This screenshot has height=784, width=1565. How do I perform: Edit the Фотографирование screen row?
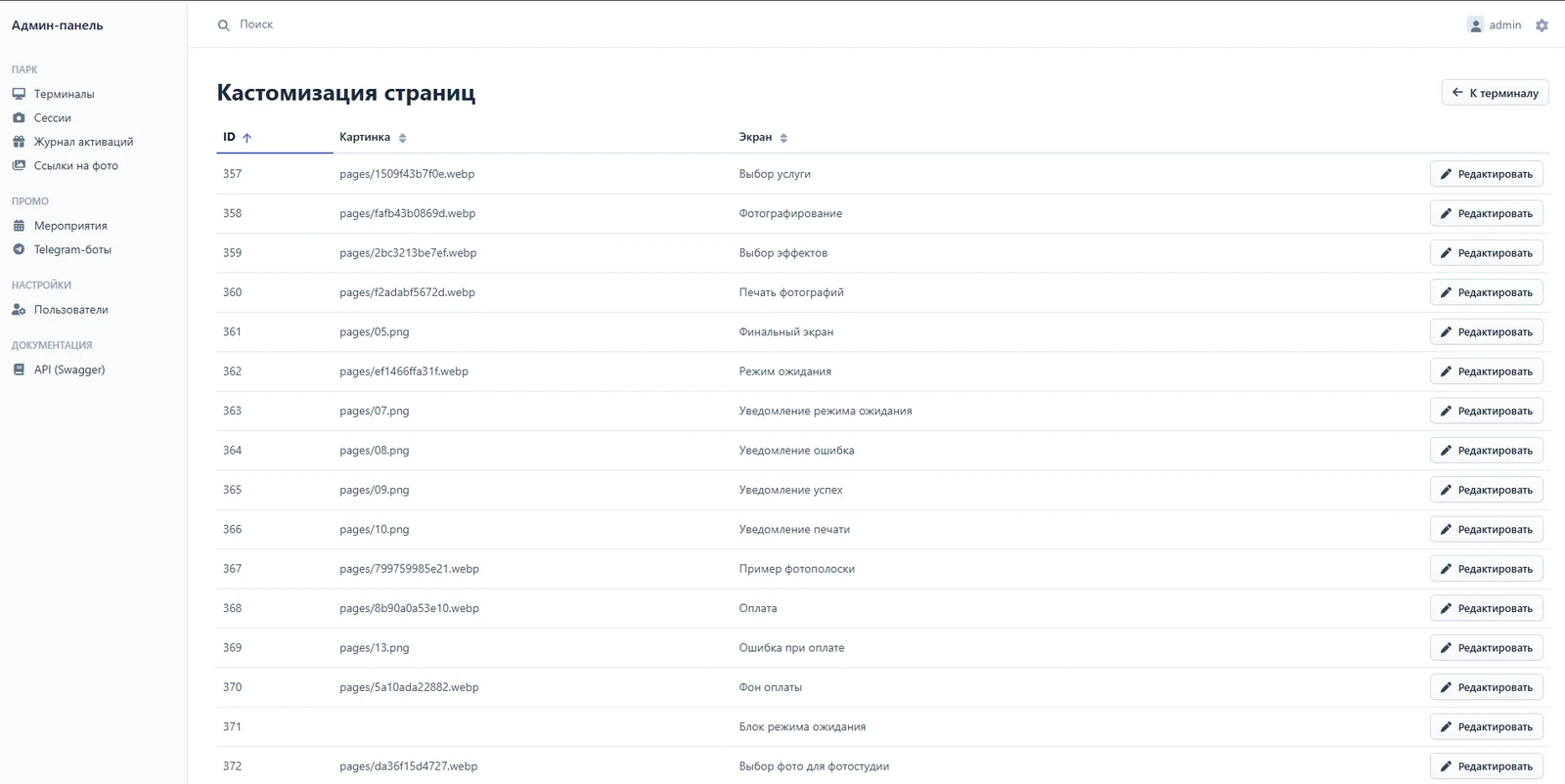pos(1487,213)
